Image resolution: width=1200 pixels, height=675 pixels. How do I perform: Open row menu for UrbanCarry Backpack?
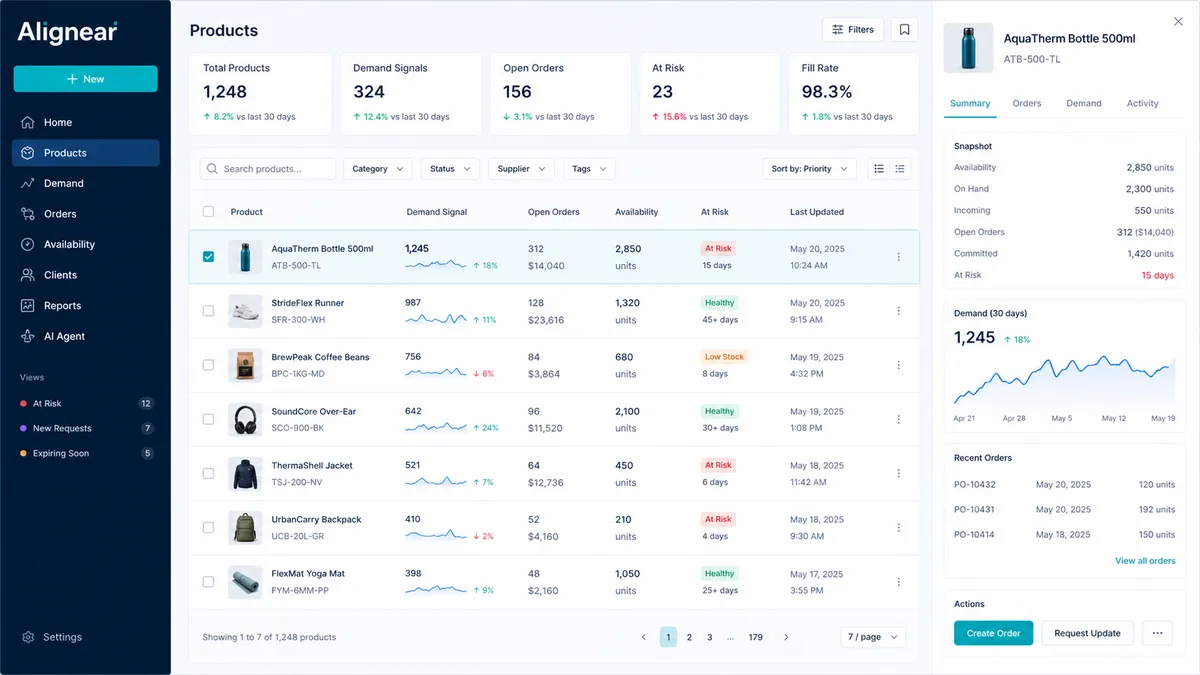(x=898, y=528)
